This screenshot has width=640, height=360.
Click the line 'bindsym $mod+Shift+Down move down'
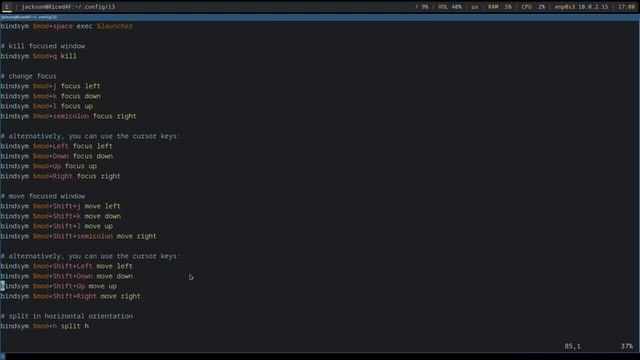click(67, 276)
